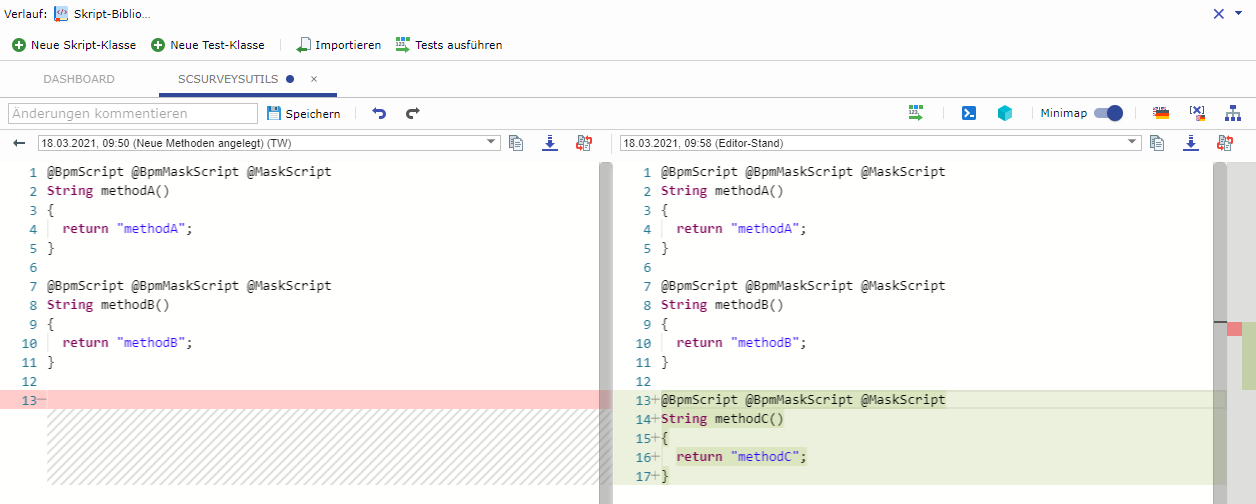Click Neue Skript-Klasse button
The width and height of the screenshot is (1256, 504).
click(x=74, y=45)
